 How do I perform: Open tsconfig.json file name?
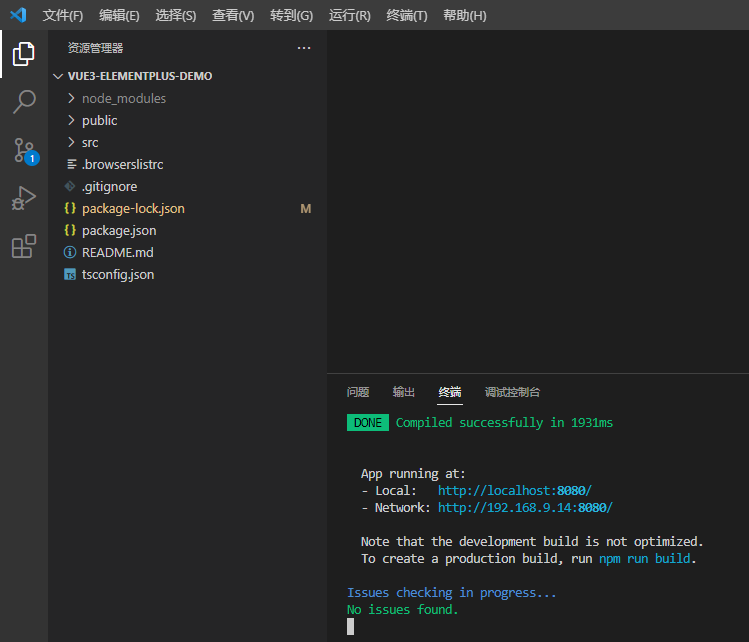(118, 275)
